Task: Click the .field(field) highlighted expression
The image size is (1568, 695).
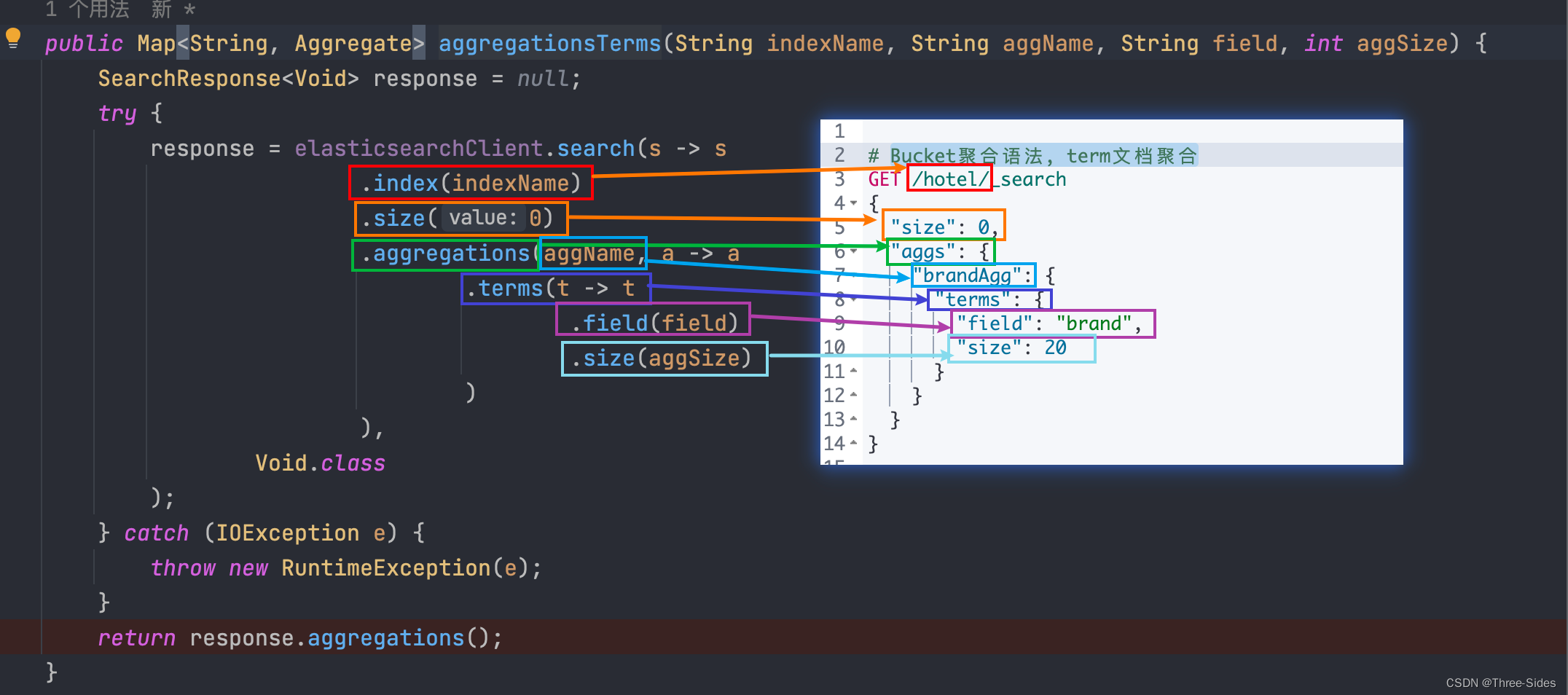Action: [x=653, y=322]
